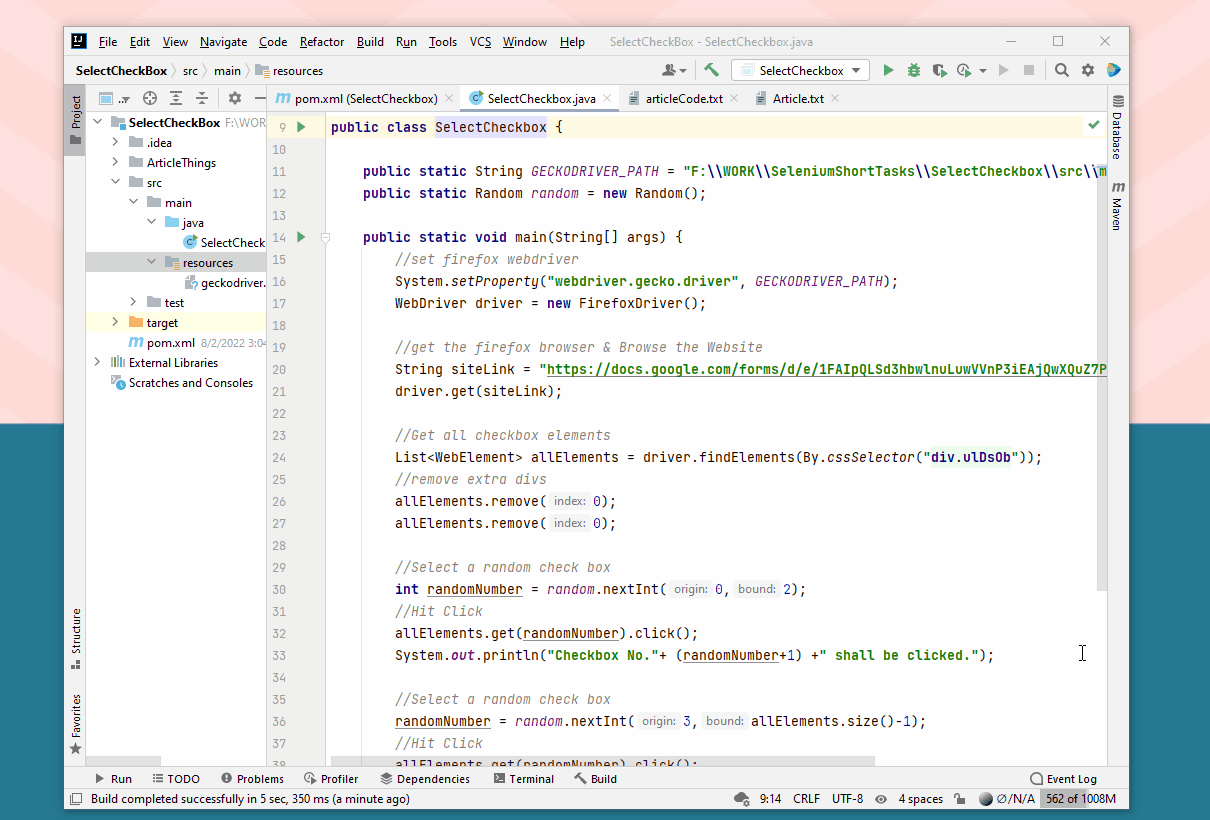Open the profiler run options dropdown arrow
1210x820 pixels.
coord(983,71)
